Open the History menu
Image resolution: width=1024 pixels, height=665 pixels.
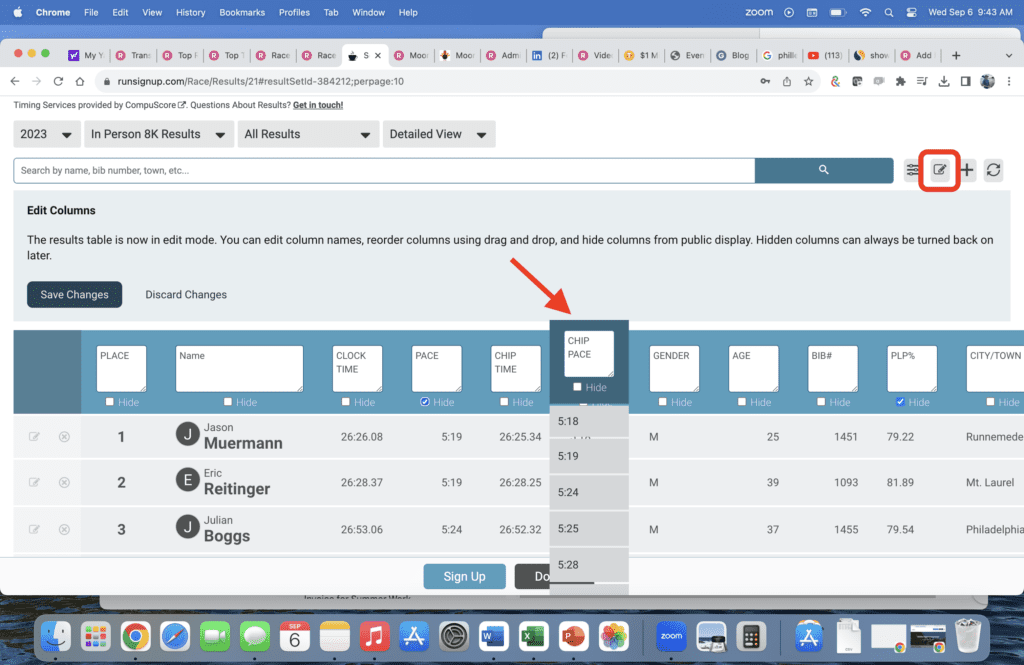coord(190,12)
